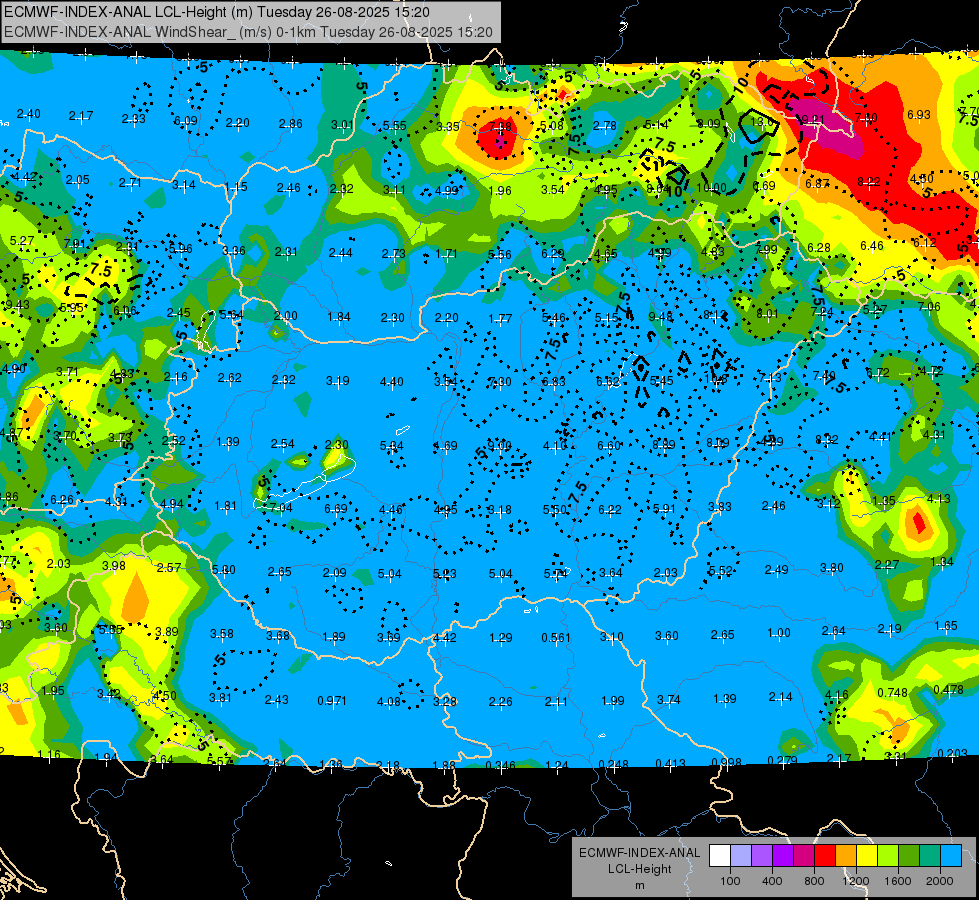This screenshot has height=900, width=979.
Task: Click the 1200 tick label in legend
Action: point(855,881)
